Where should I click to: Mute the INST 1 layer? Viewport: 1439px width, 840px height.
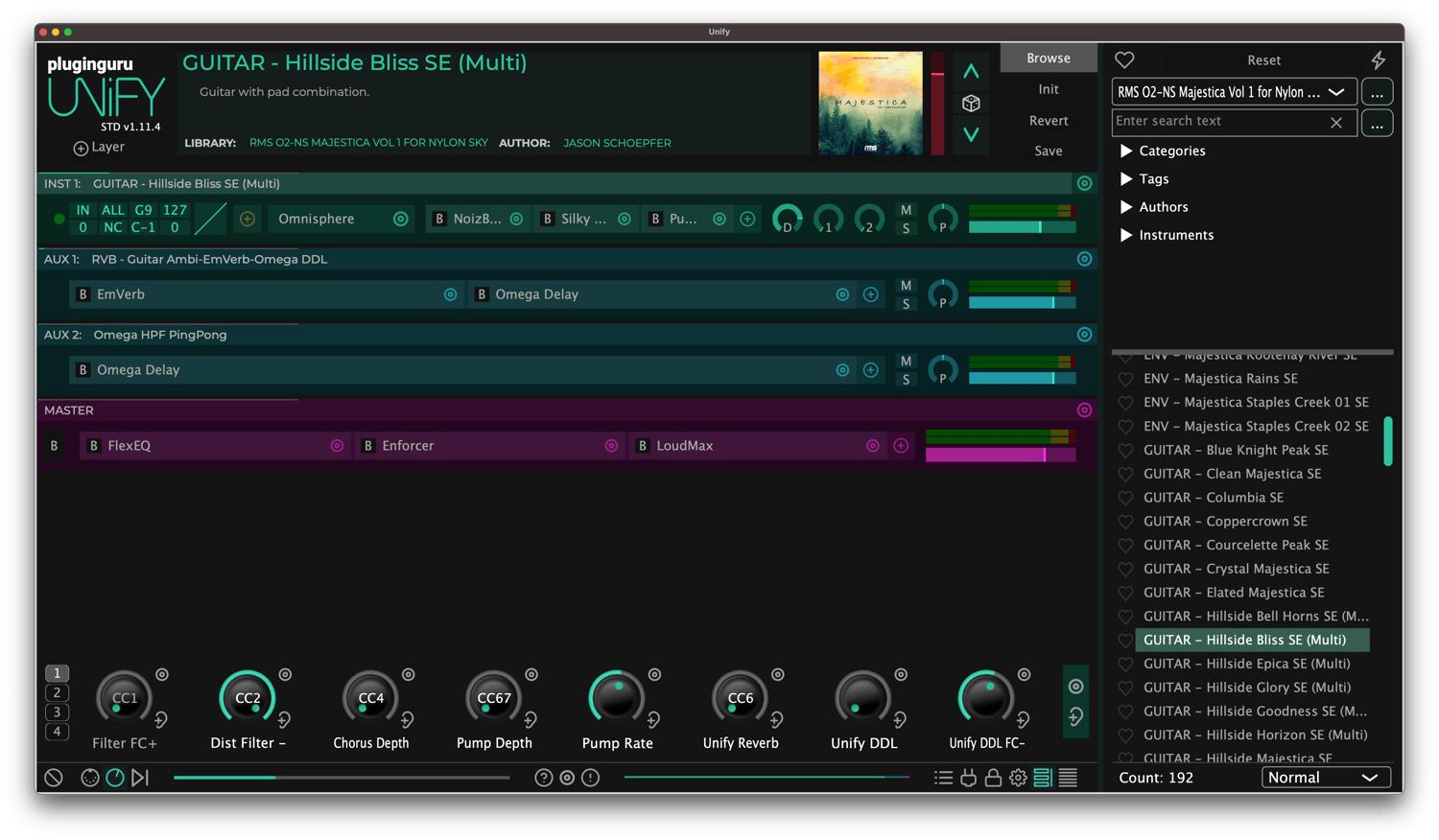tap(906, 210)
